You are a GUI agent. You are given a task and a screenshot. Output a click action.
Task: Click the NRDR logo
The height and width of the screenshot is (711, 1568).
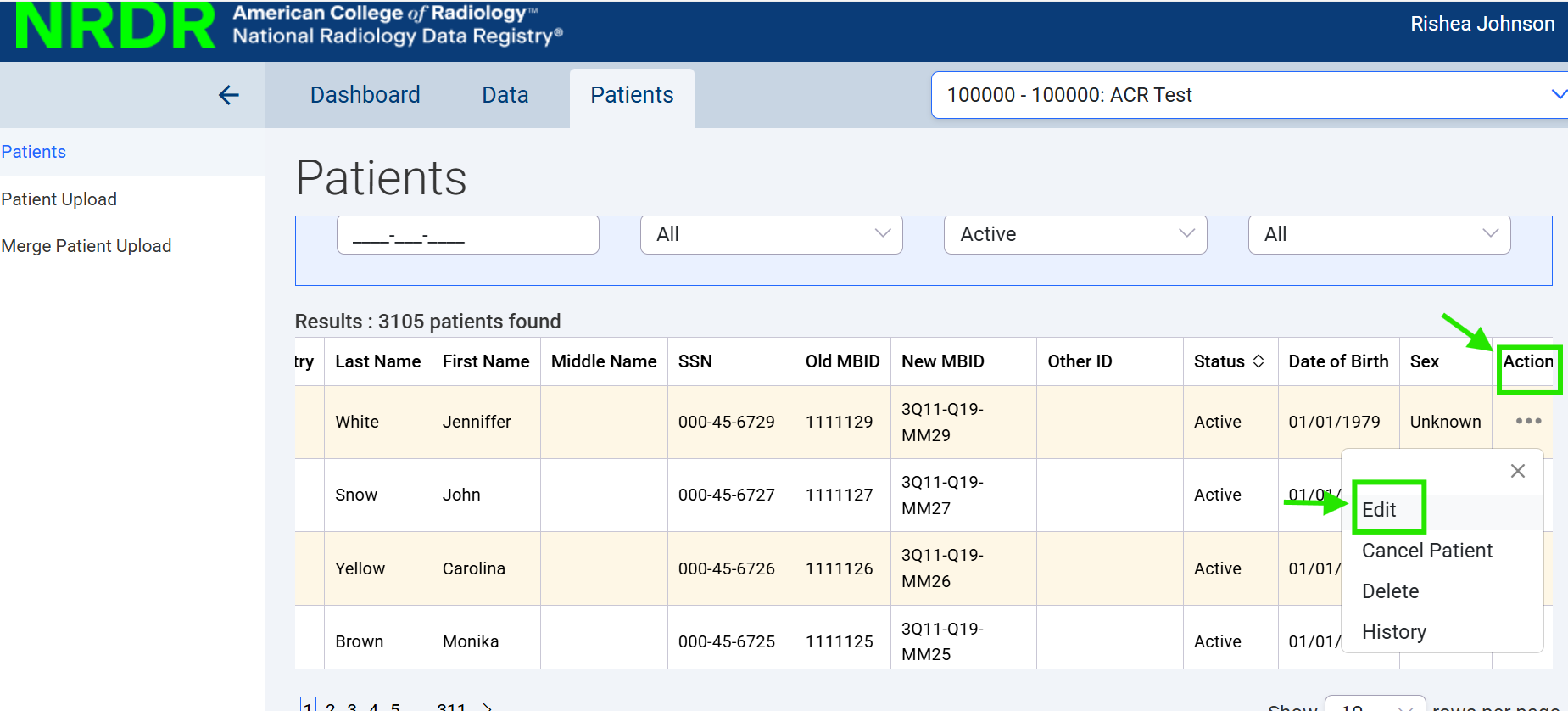tap(116, 26)
